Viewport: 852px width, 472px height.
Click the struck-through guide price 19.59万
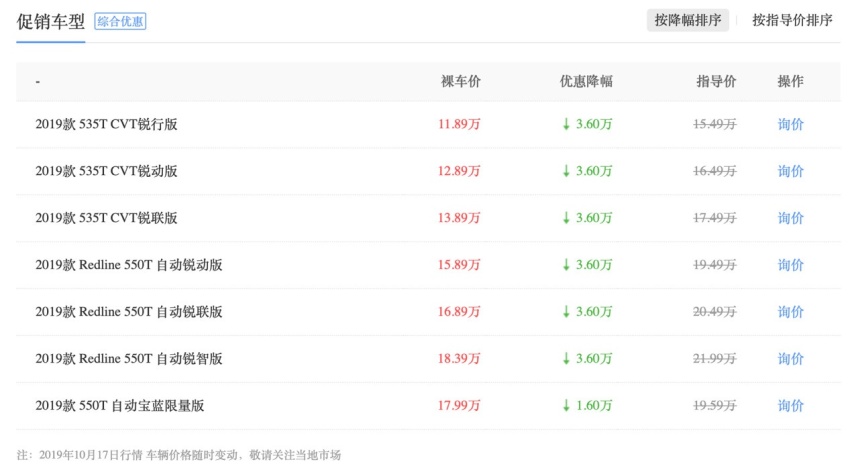point(715,406)
